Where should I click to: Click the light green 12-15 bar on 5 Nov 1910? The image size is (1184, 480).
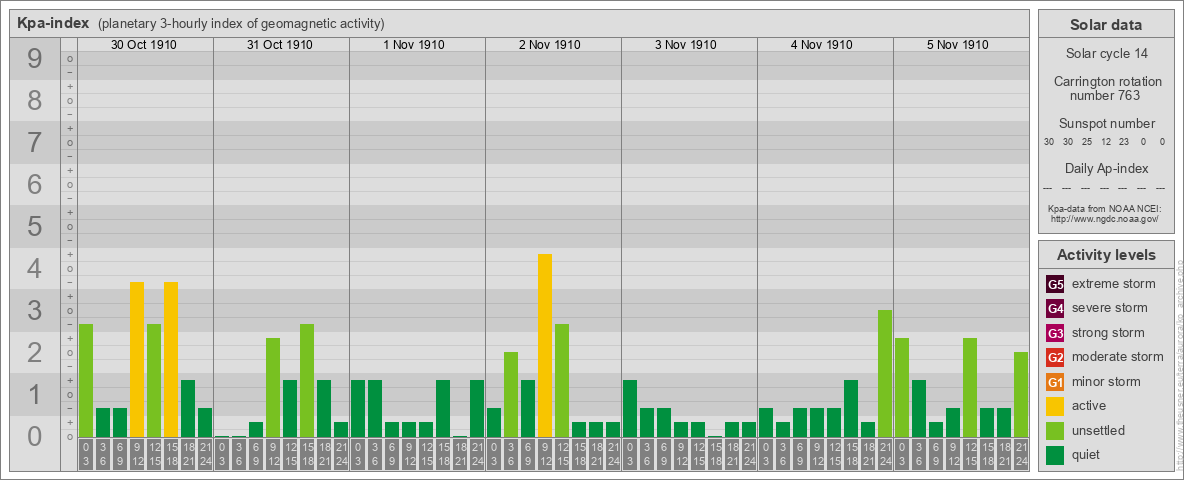click(970, 387)
